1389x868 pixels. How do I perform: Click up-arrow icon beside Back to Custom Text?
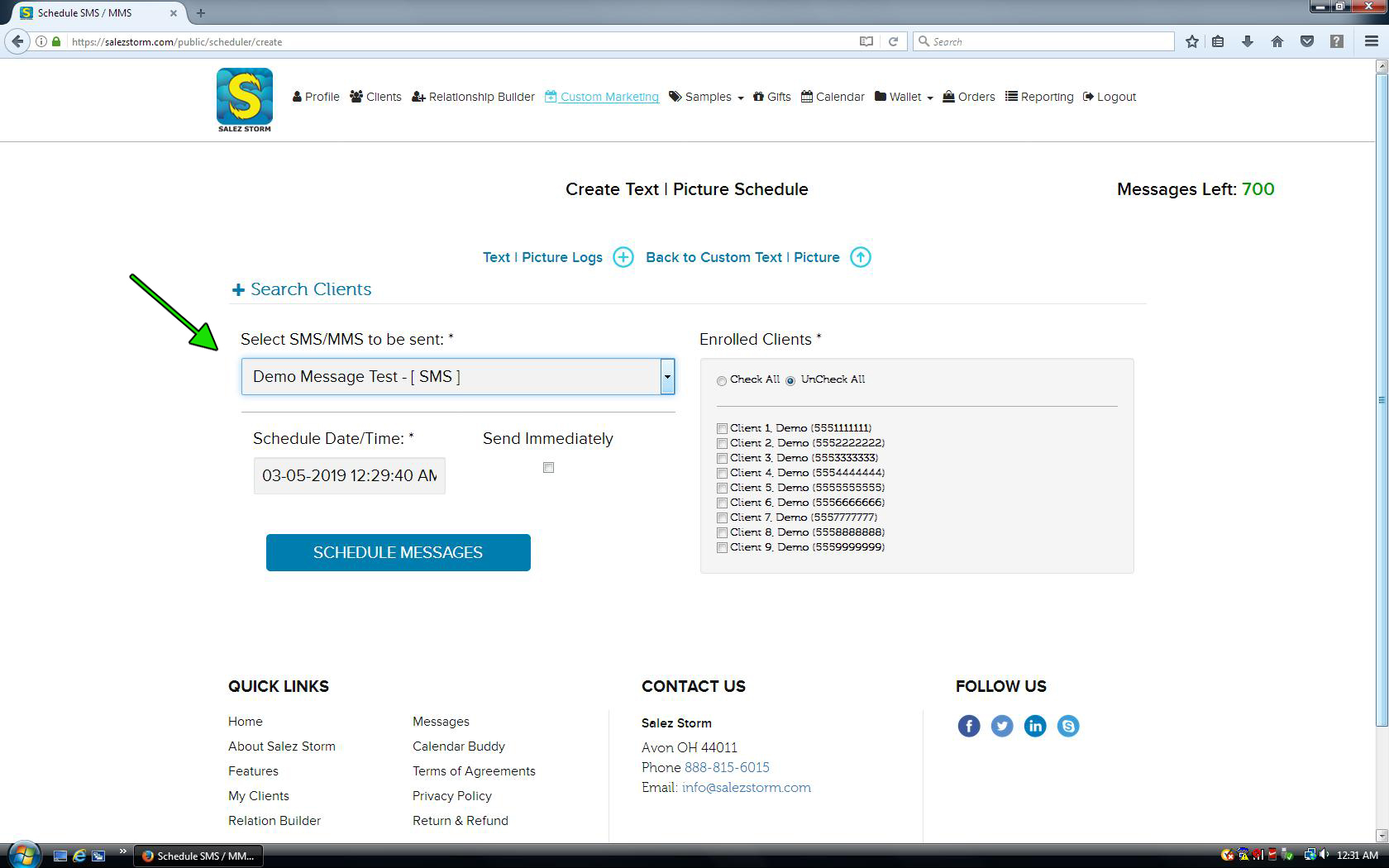point(861,257)
